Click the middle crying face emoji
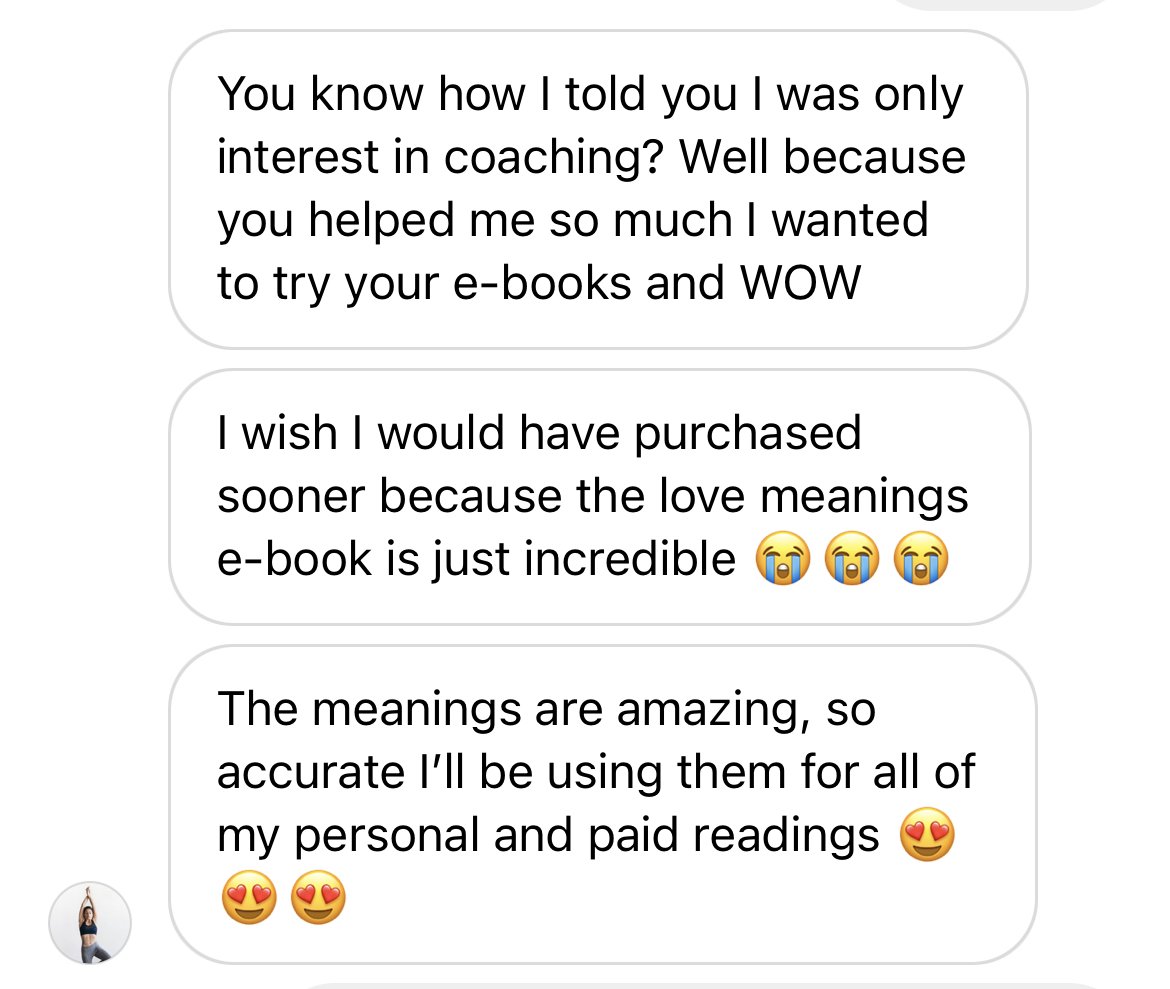 (852, 558)
